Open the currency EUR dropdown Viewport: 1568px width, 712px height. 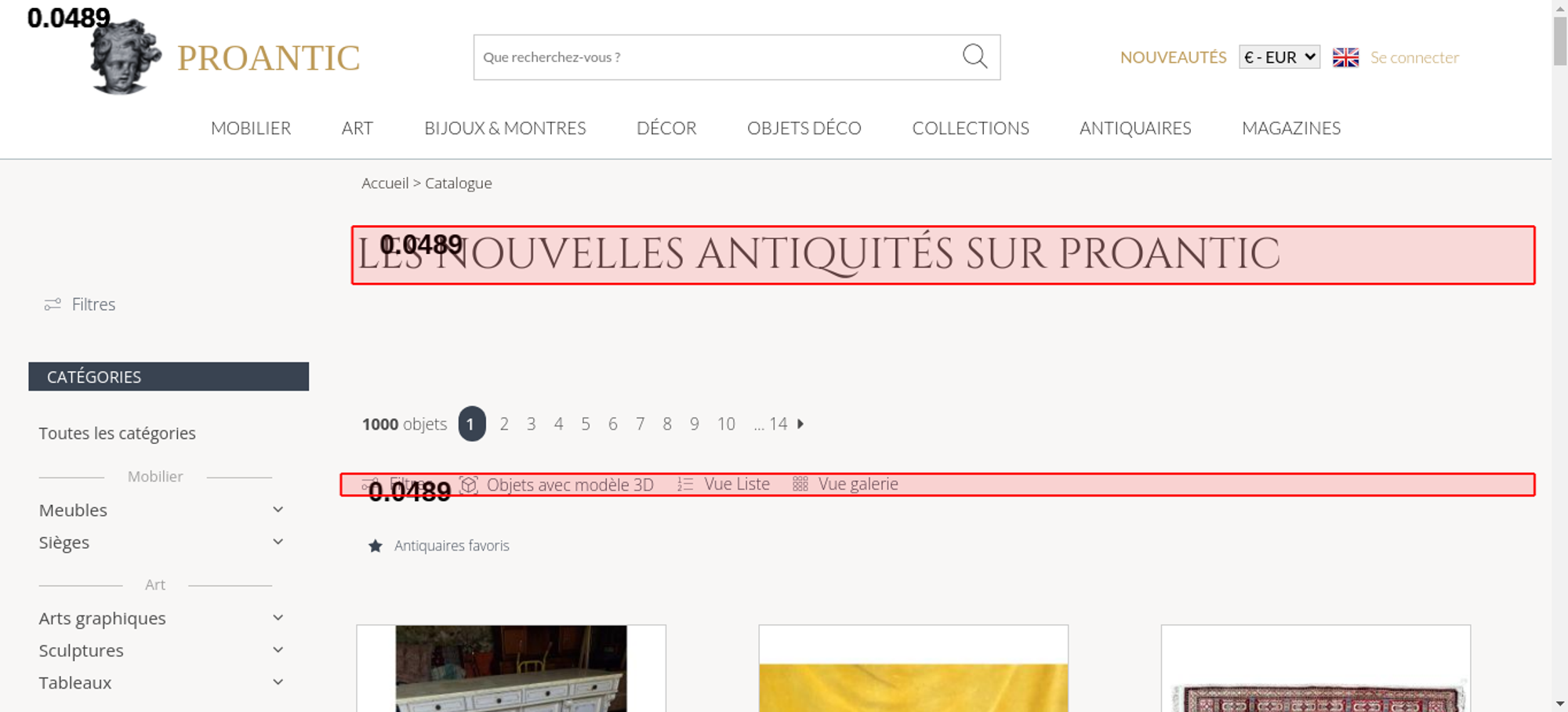pos(1279,57)
